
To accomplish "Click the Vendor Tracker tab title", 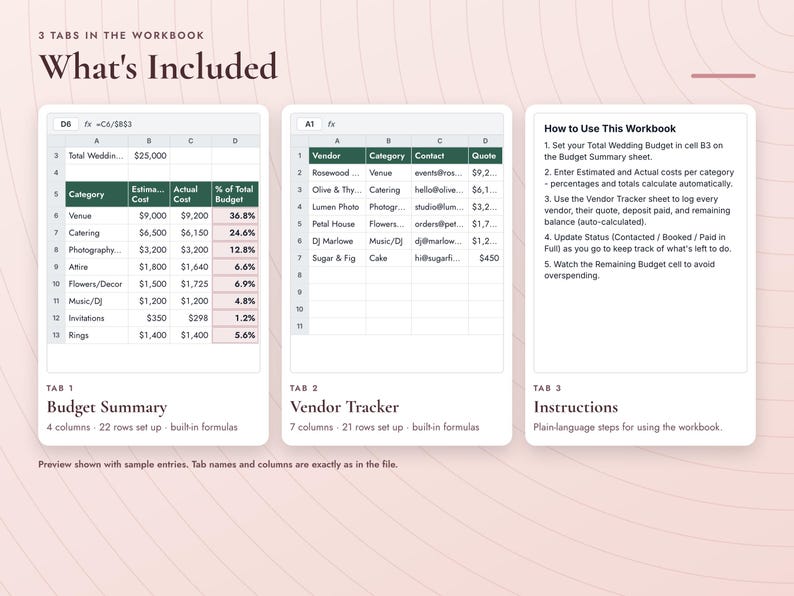I will click(x=344, y=407).
